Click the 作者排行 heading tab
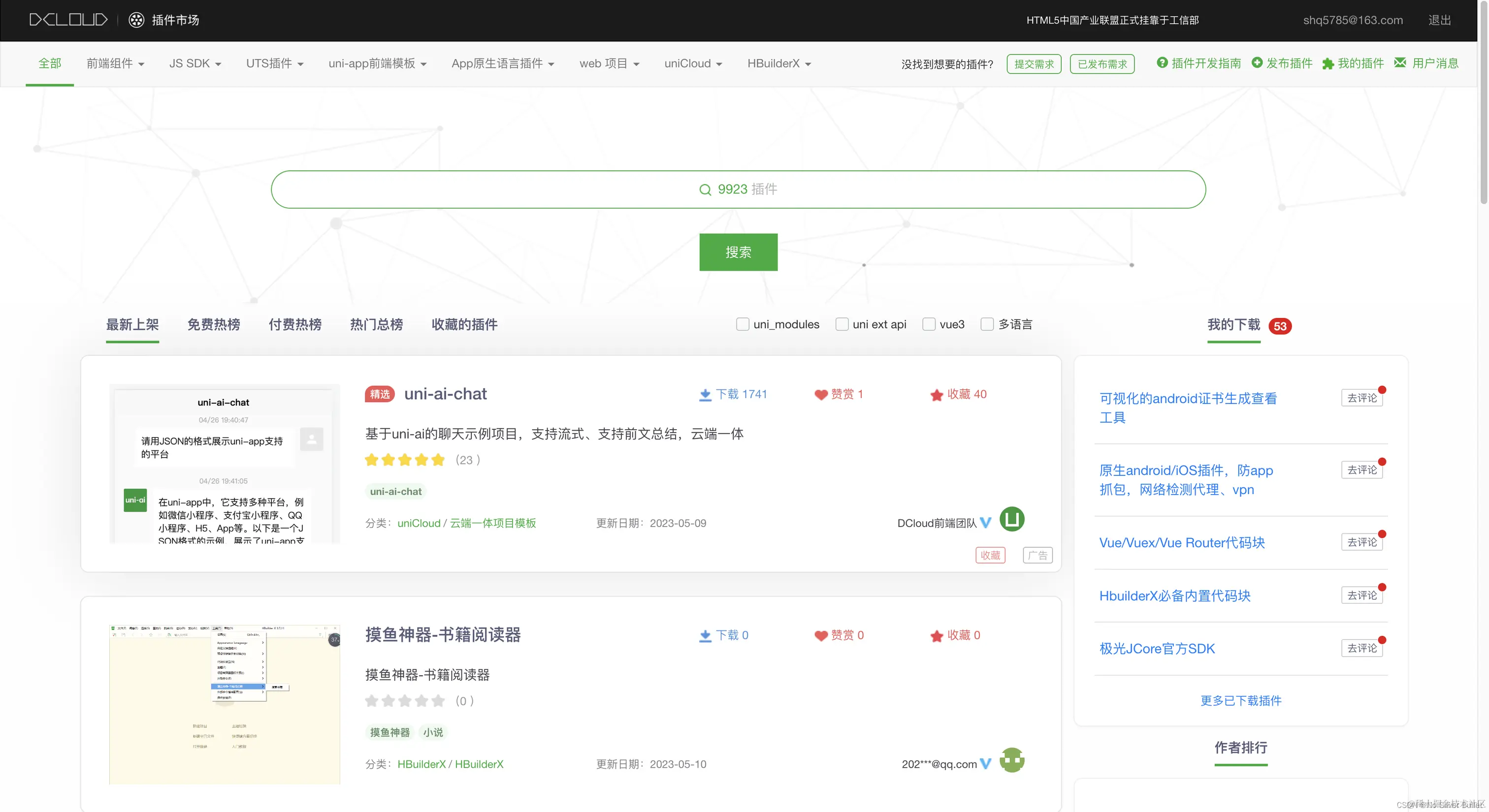Image resolution: width=1489 pixels, height=812 pixels. 1240,748
